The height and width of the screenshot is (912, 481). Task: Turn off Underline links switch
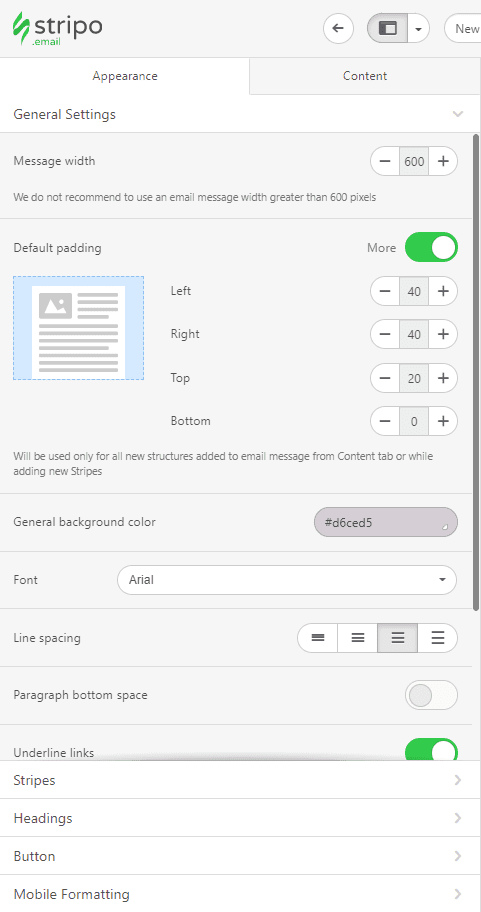(x=432, y=750)
